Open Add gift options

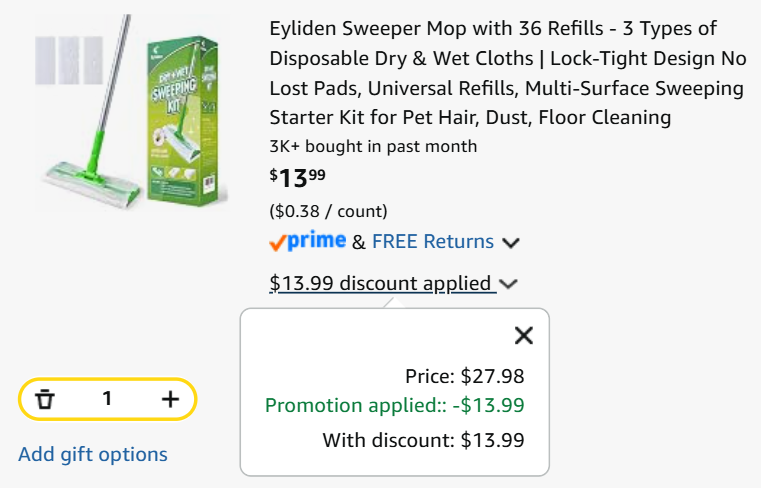click(93, 454)
